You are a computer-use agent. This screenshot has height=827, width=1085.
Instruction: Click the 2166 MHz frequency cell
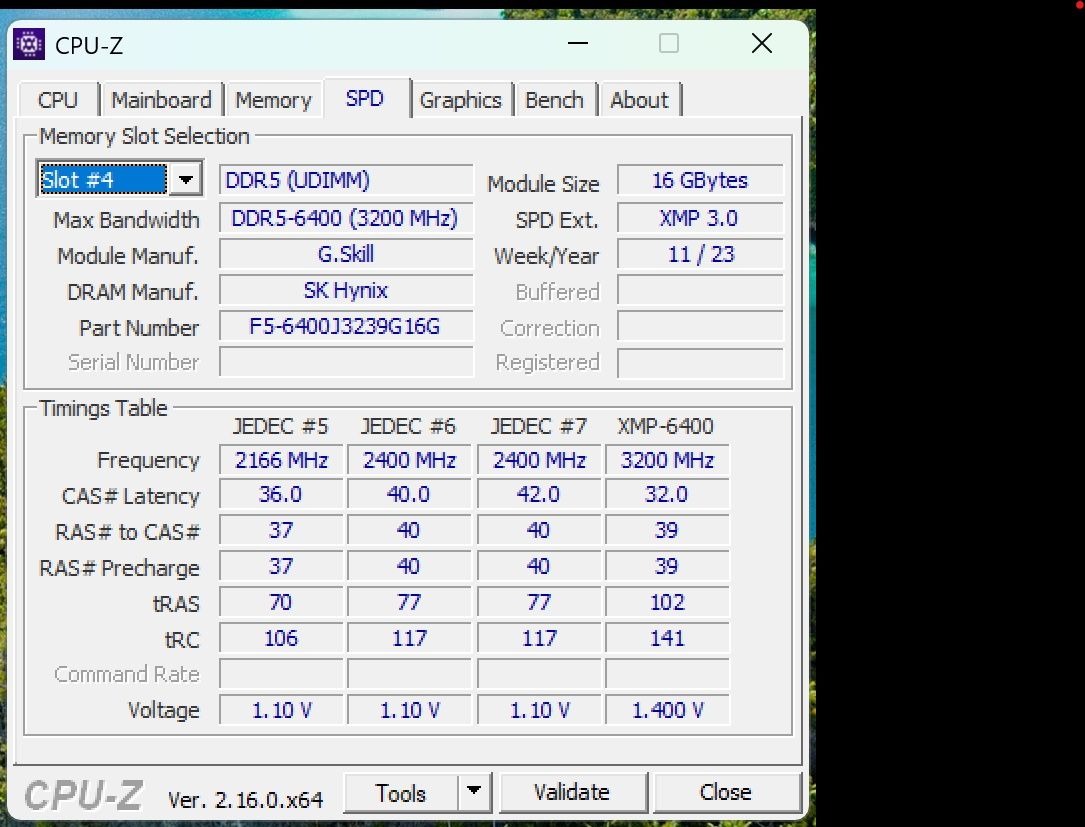pyautogui.click(x=281, y=460)
